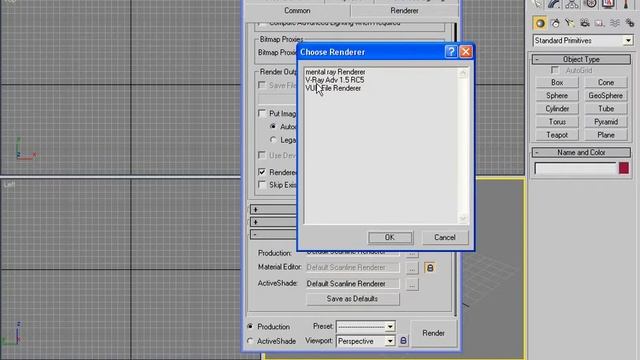Click the renderer list scrollbar up arrow
Image resolution: width=640 pixels, height=360 pixels.
pyautogui.click(x=463, y=73)
